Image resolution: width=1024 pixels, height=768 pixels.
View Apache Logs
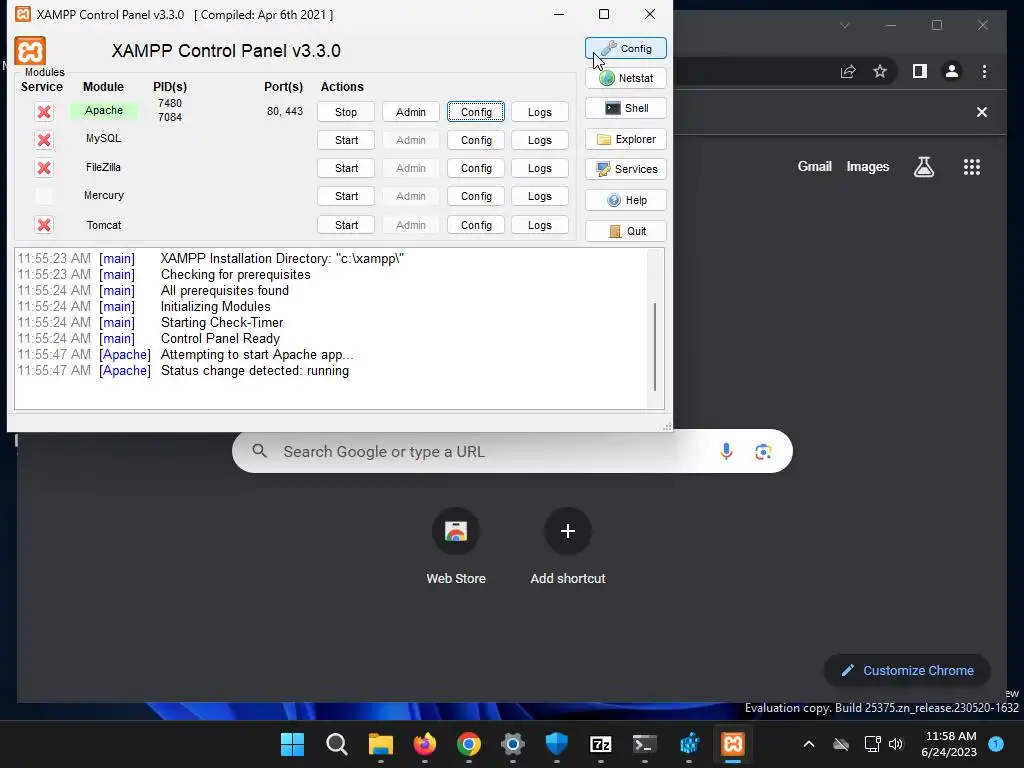539,112
